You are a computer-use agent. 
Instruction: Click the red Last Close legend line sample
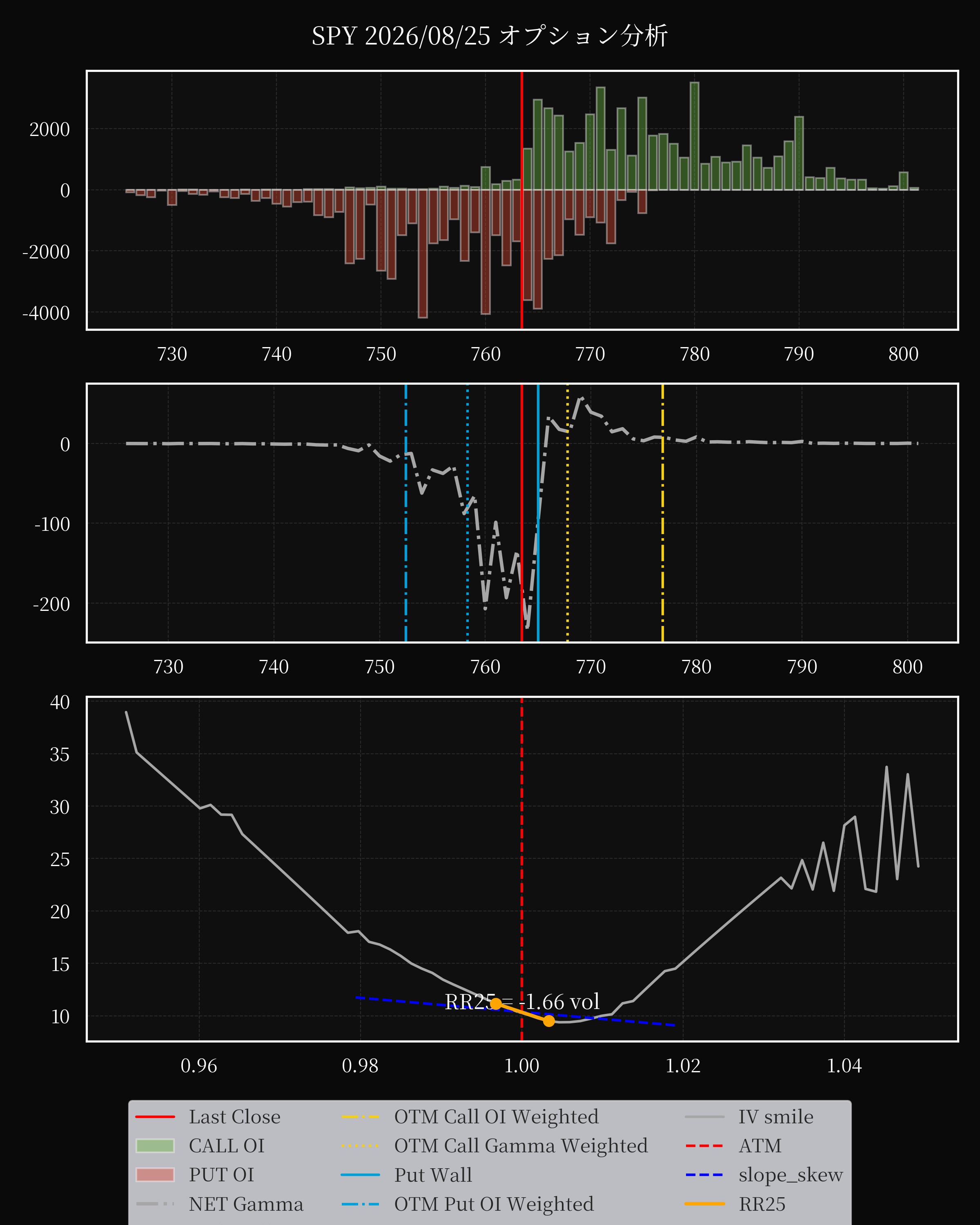[155, 1116]
